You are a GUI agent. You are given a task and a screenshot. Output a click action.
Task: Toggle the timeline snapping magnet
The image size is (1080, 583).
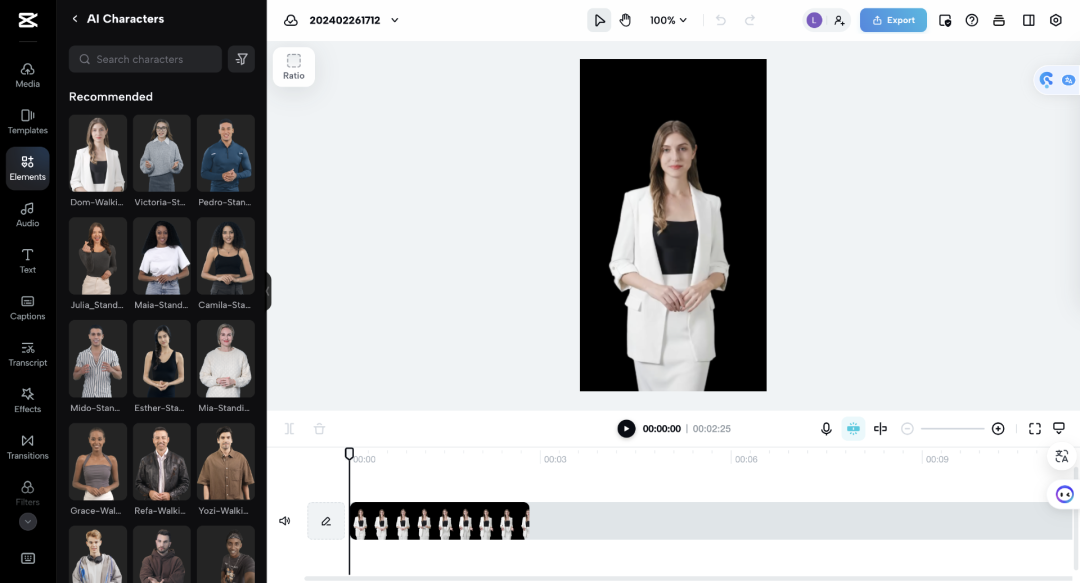[853, 429]
